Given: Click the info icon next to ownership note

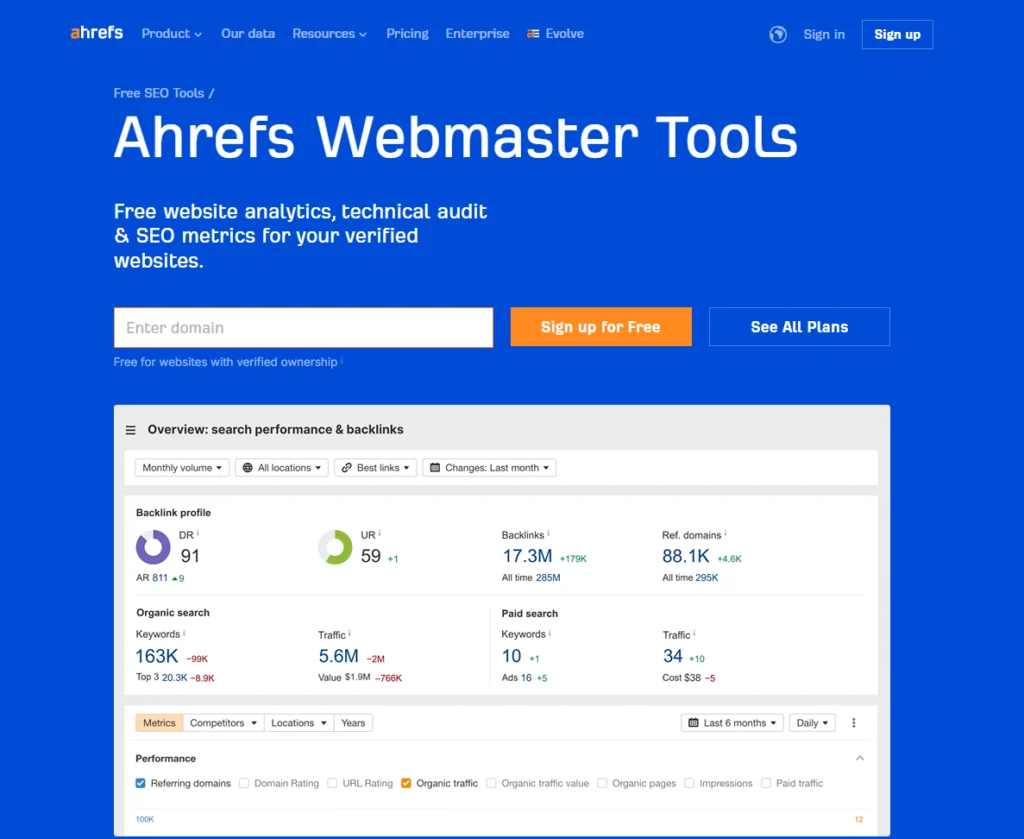Looking at the screenshot, I should tap(342, 360).
